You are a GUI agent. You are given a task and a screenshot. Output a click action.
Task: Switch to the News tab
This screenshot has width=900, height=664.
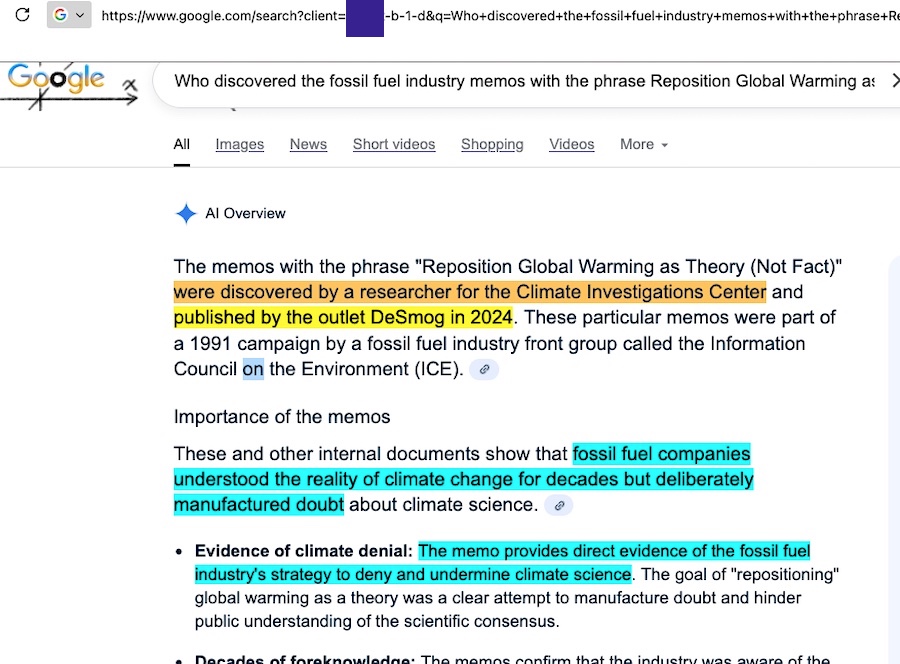click(308, 144)
